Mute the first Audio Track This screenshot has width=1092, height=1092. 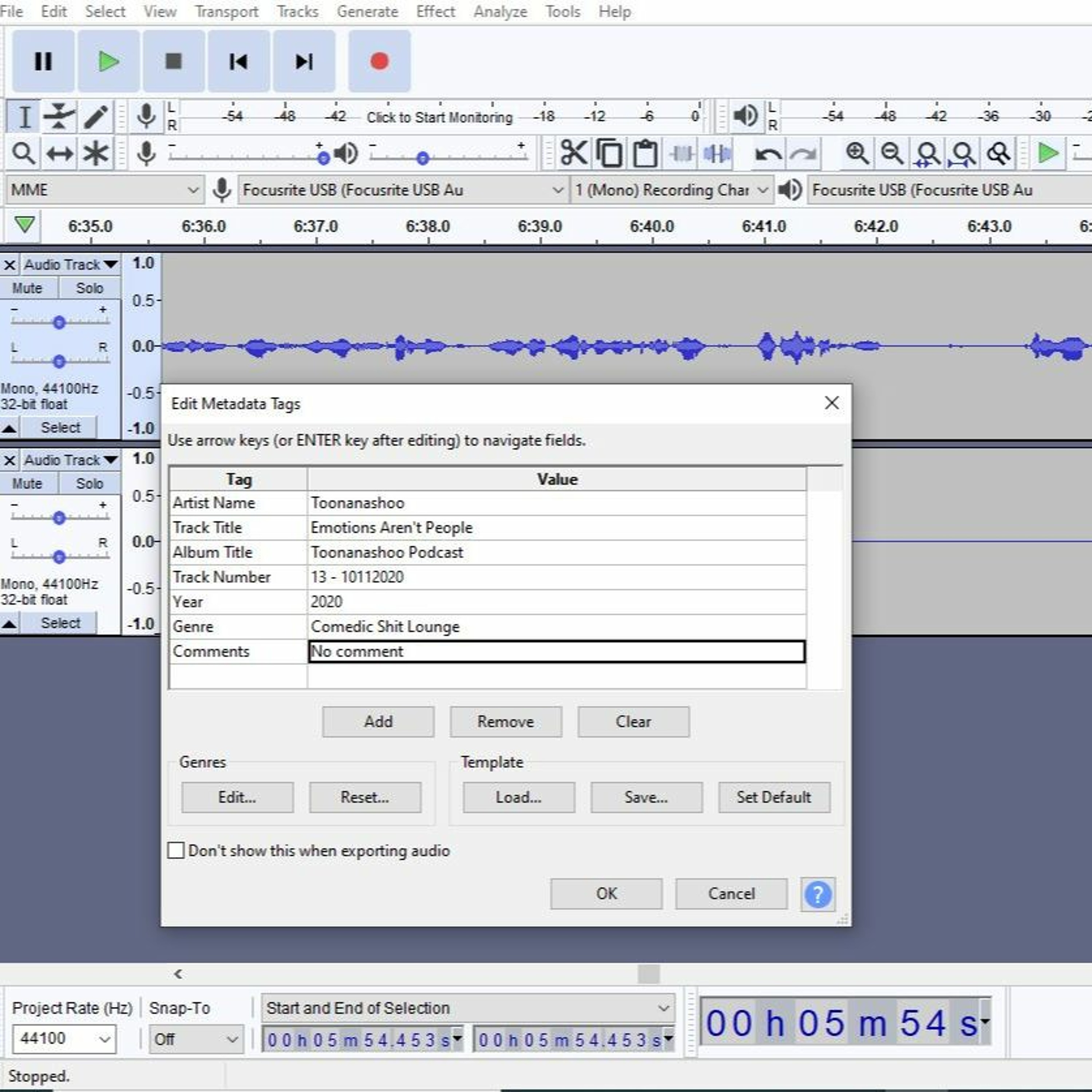pyautogui.click(x=28, y=288)
